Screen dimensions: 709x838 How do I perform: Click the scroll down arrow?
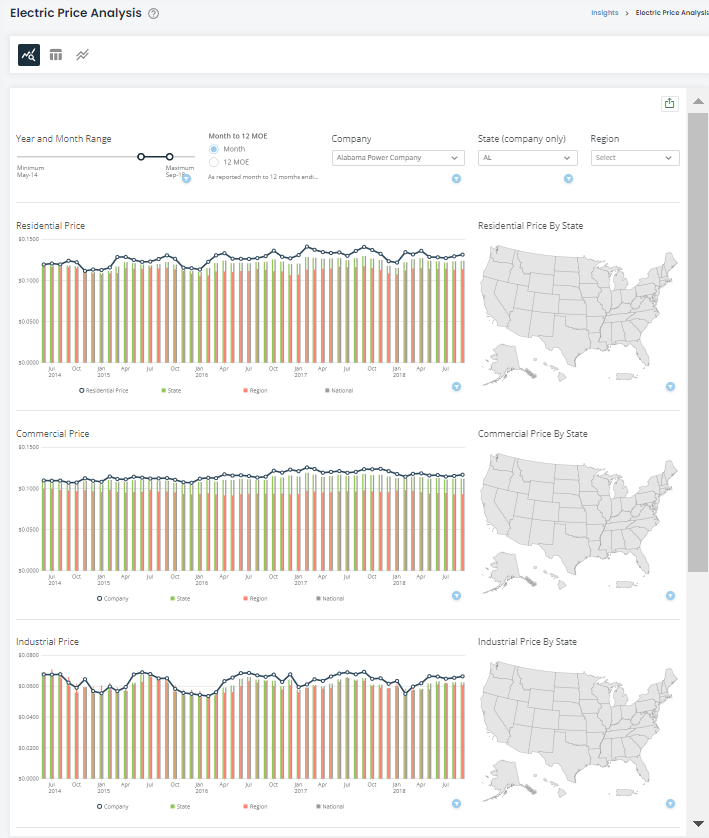coord(698,824)
